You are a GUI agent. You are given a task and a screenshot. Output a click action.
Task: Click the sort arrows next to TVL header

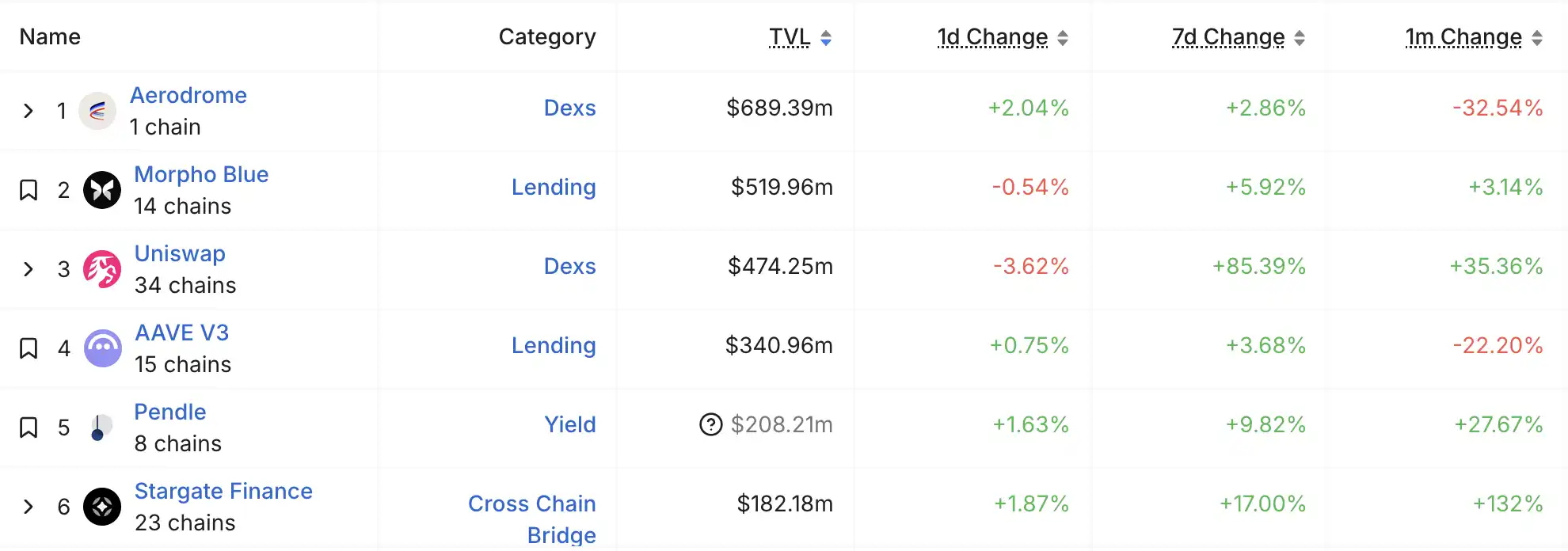click(827, 37)
